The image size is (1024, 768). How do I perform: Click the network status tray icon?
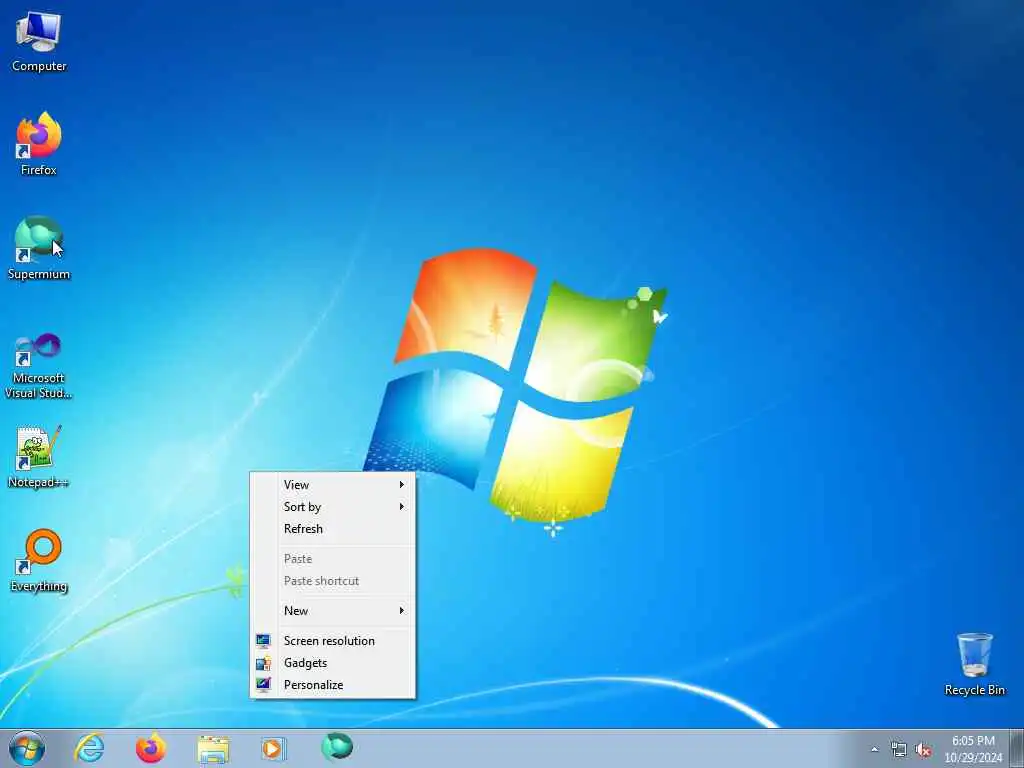pyautogui.click(x=899, y=750)
